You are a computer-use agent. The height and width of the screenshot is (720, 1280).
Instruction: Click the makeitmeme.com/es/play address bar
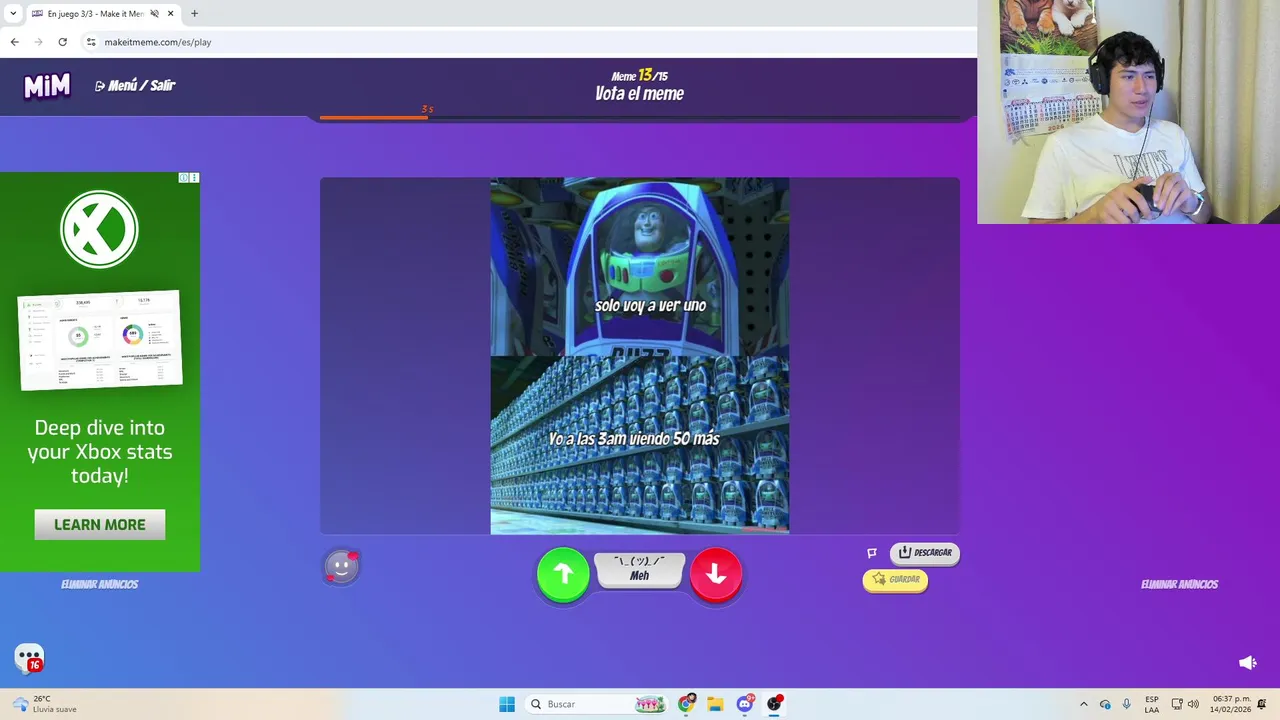[530, 42]
